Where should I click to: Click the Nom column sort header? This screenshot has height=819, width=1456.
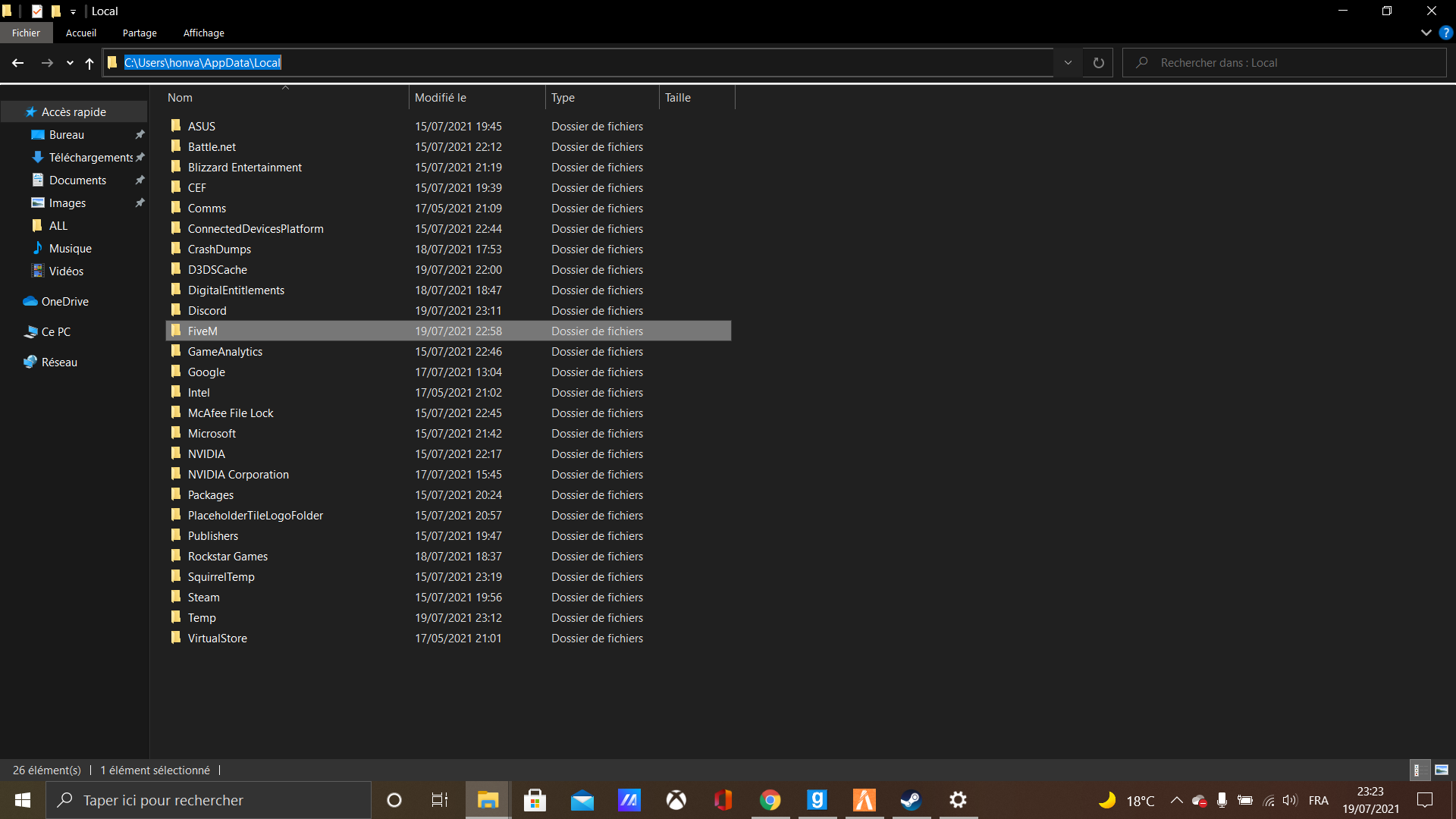click(182, 97)
